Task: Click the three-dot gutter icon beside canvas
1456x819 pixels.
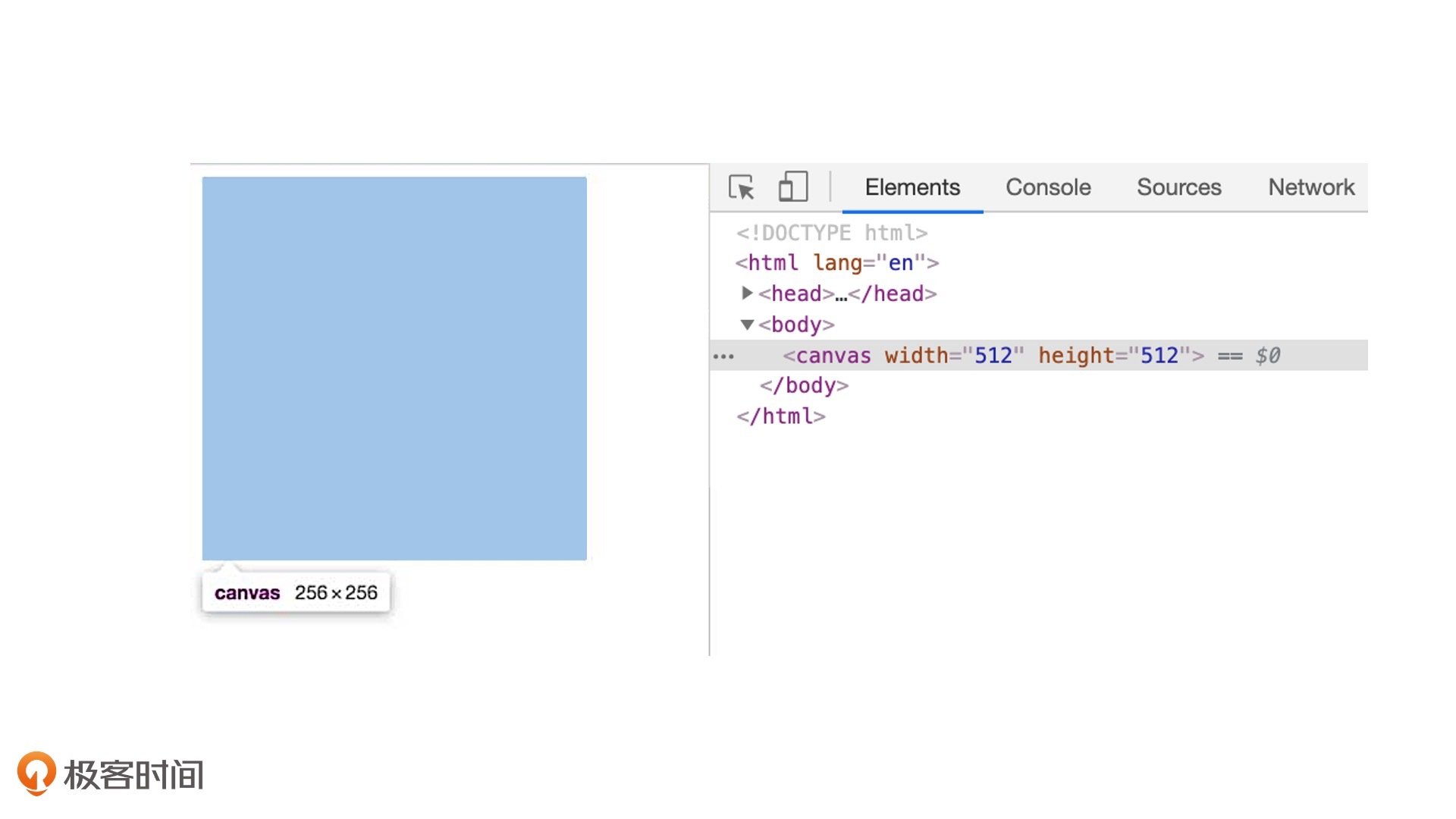Action: coord(723,356)
